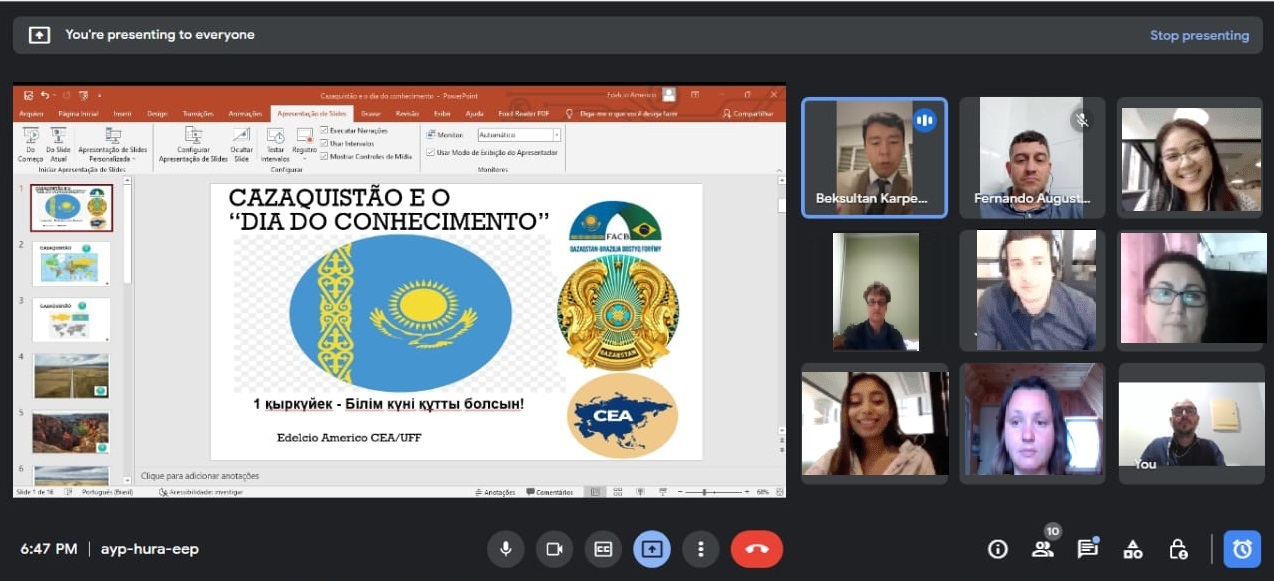Click the blue alarm clock icon
This screenshot has height=581, width=1274.
pyautogui.click(x=1242, y=549)
